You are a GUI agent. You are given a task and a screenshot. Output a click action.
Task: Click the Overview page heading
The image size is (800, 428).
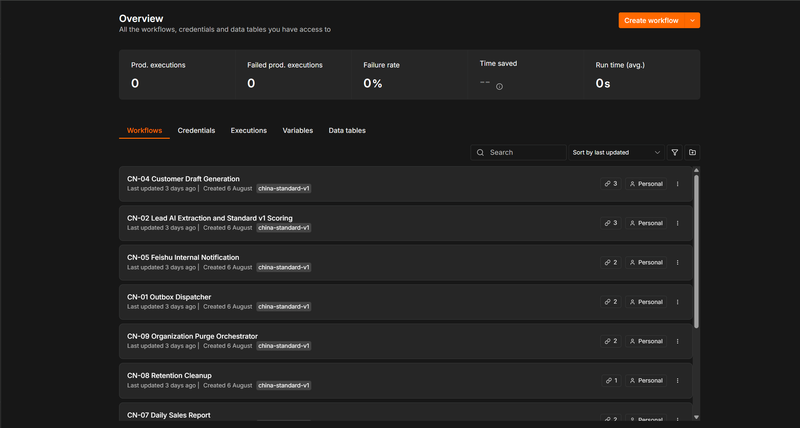click(x=141, y=18)
